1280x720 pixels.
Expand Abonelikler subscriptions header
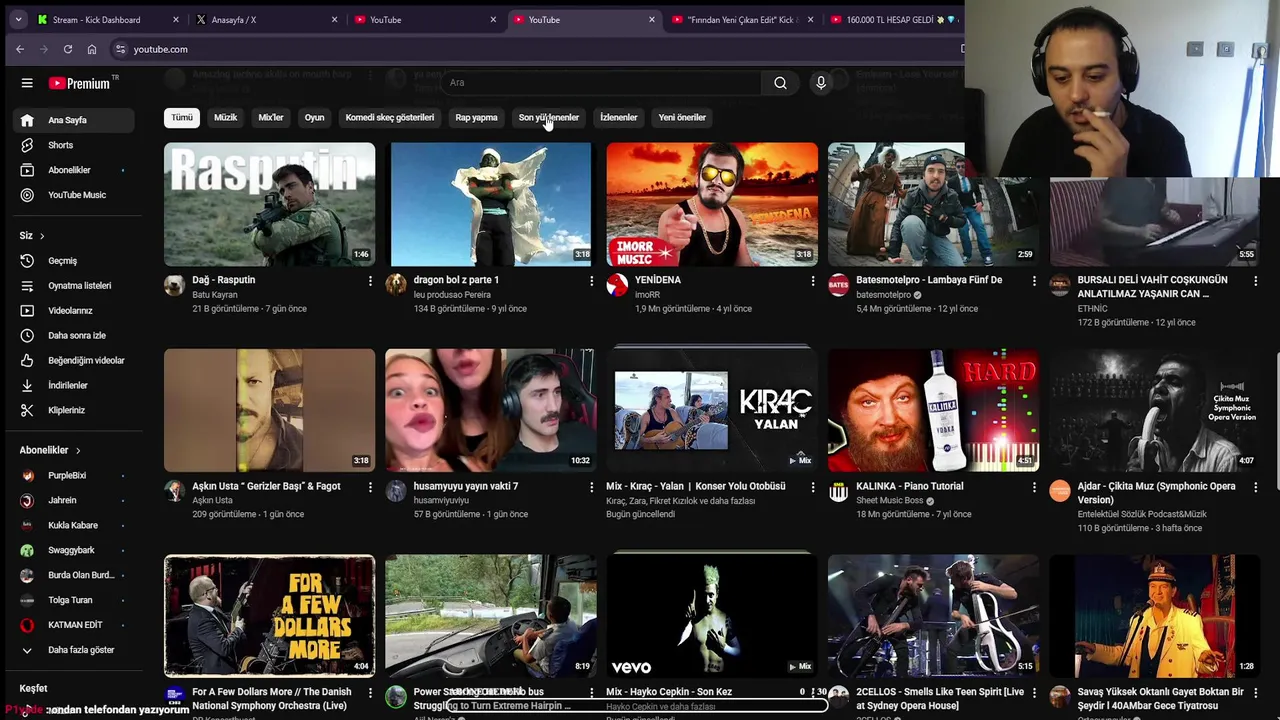[x=50, y=451]
